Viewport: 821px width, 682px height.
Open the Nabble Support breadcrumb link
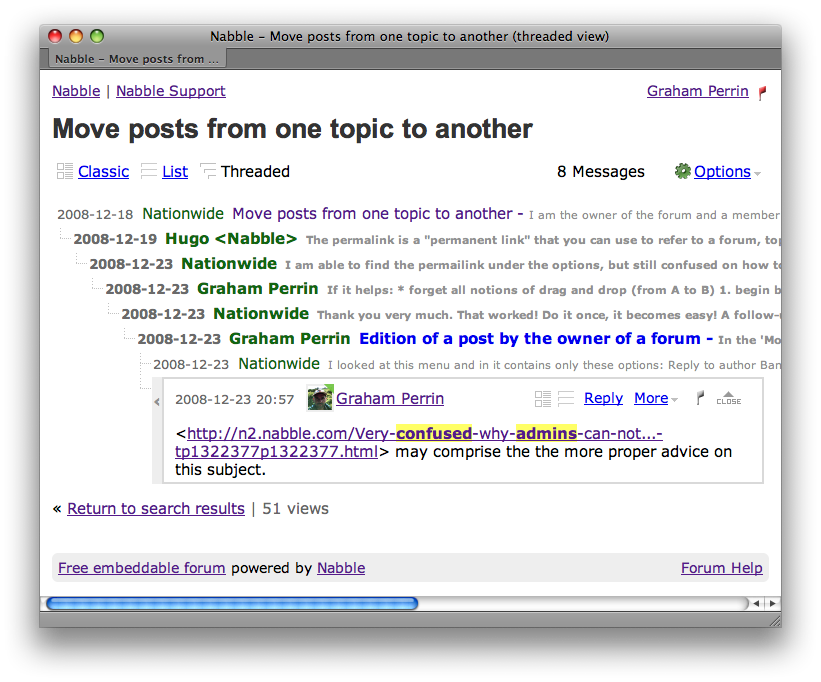tap(170, 91)
